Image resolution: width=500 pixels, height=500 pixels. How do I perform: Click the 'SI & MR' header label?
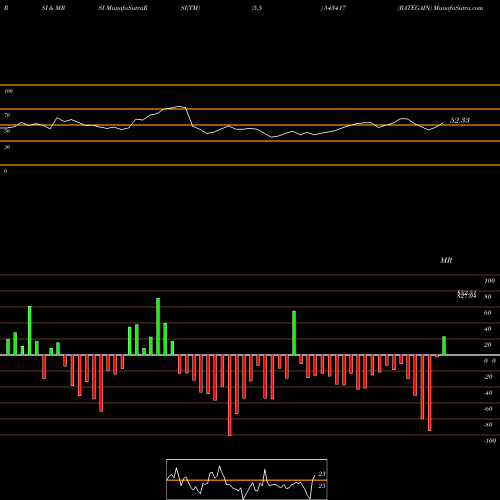coord(53,8)
